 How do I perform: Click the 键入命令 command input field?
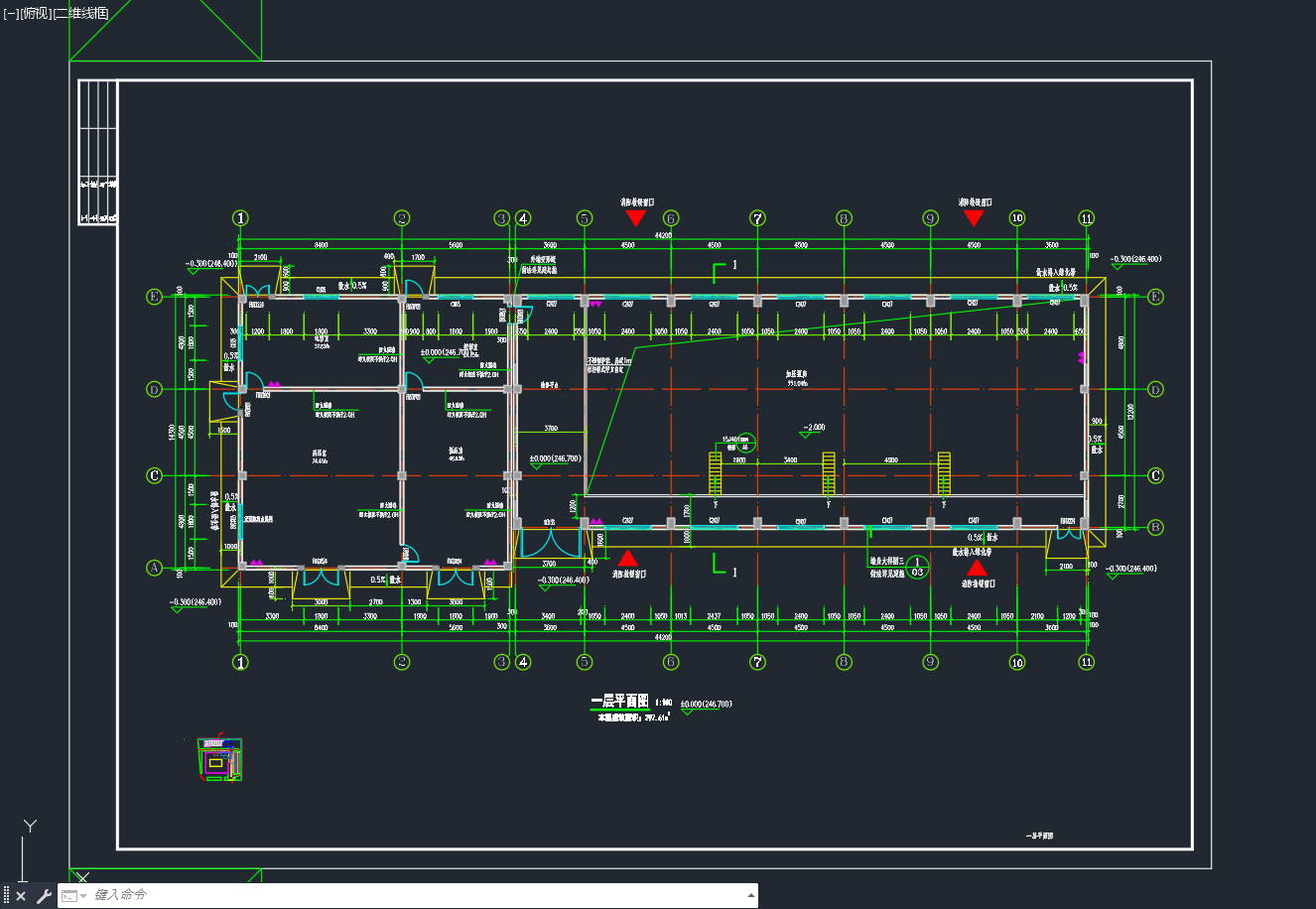pyautogui.click(x=417, y=895)
